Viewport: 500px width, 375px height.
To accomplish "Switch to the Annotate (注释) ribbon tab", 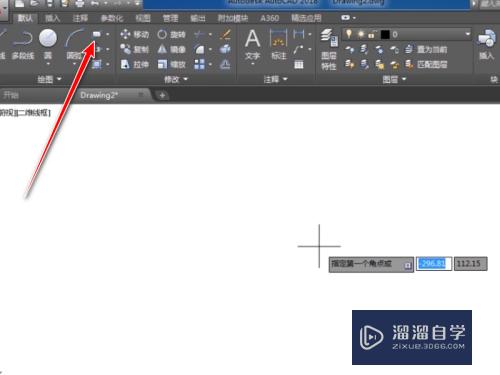I will coord(80,18).
